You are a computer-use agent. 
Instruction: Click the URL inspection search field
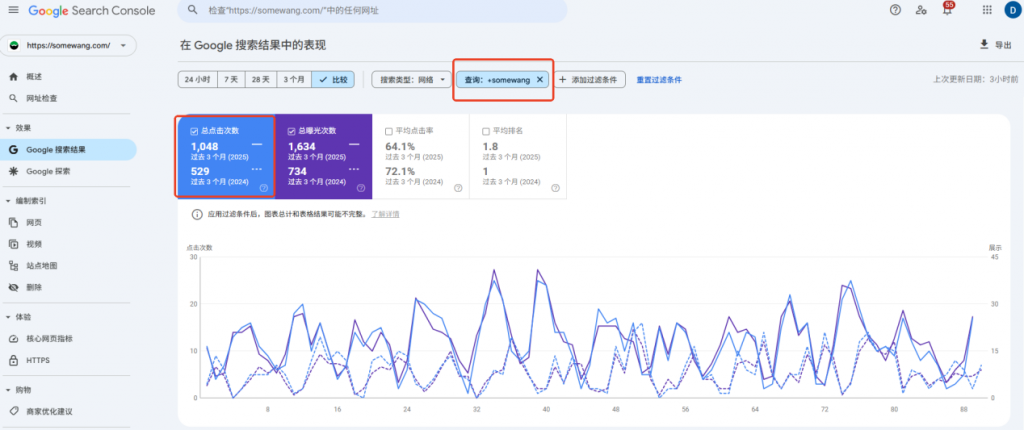(372, 10)
